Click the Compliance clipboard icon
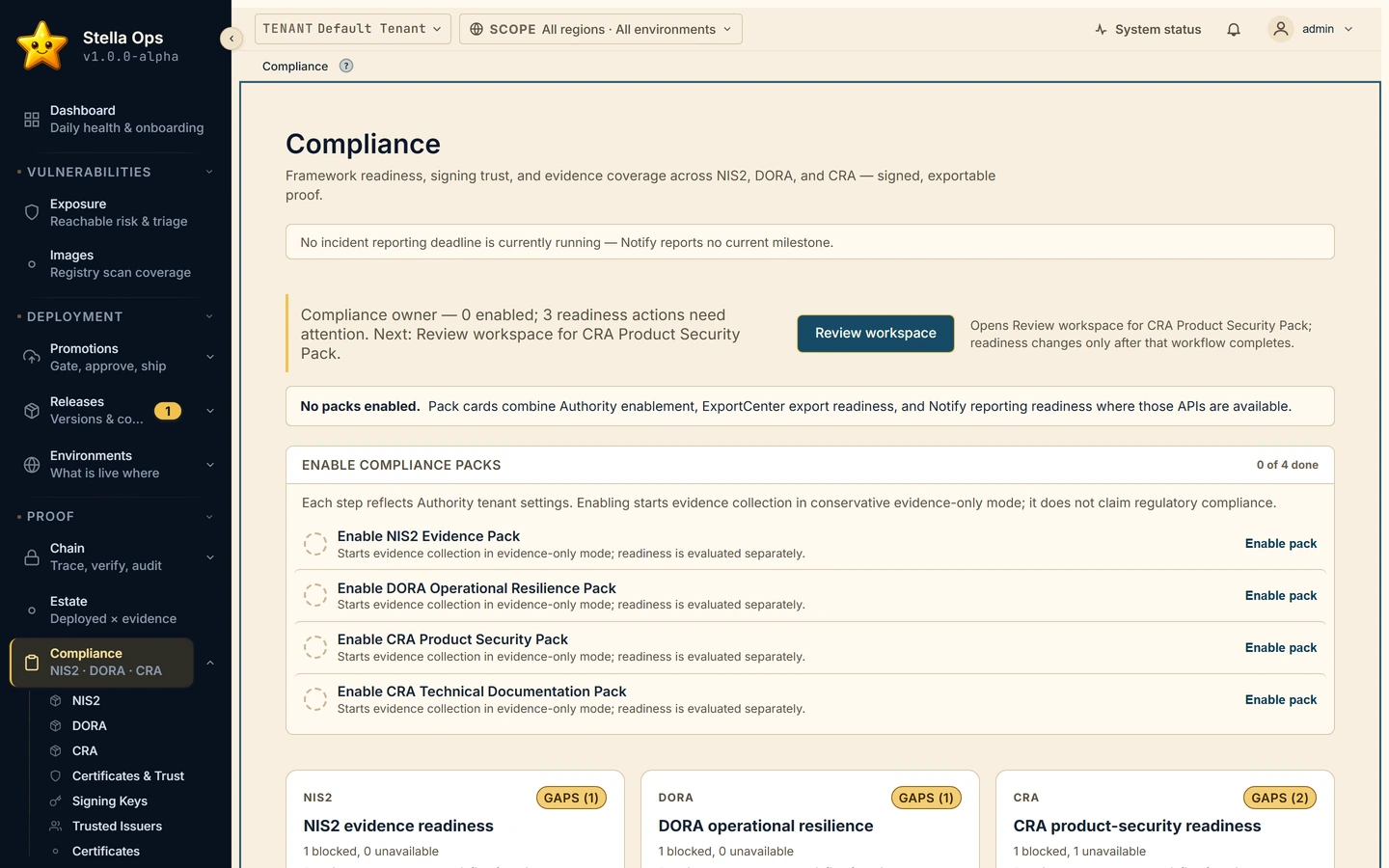Screen dimensions: 1389x868 point(32,663)
